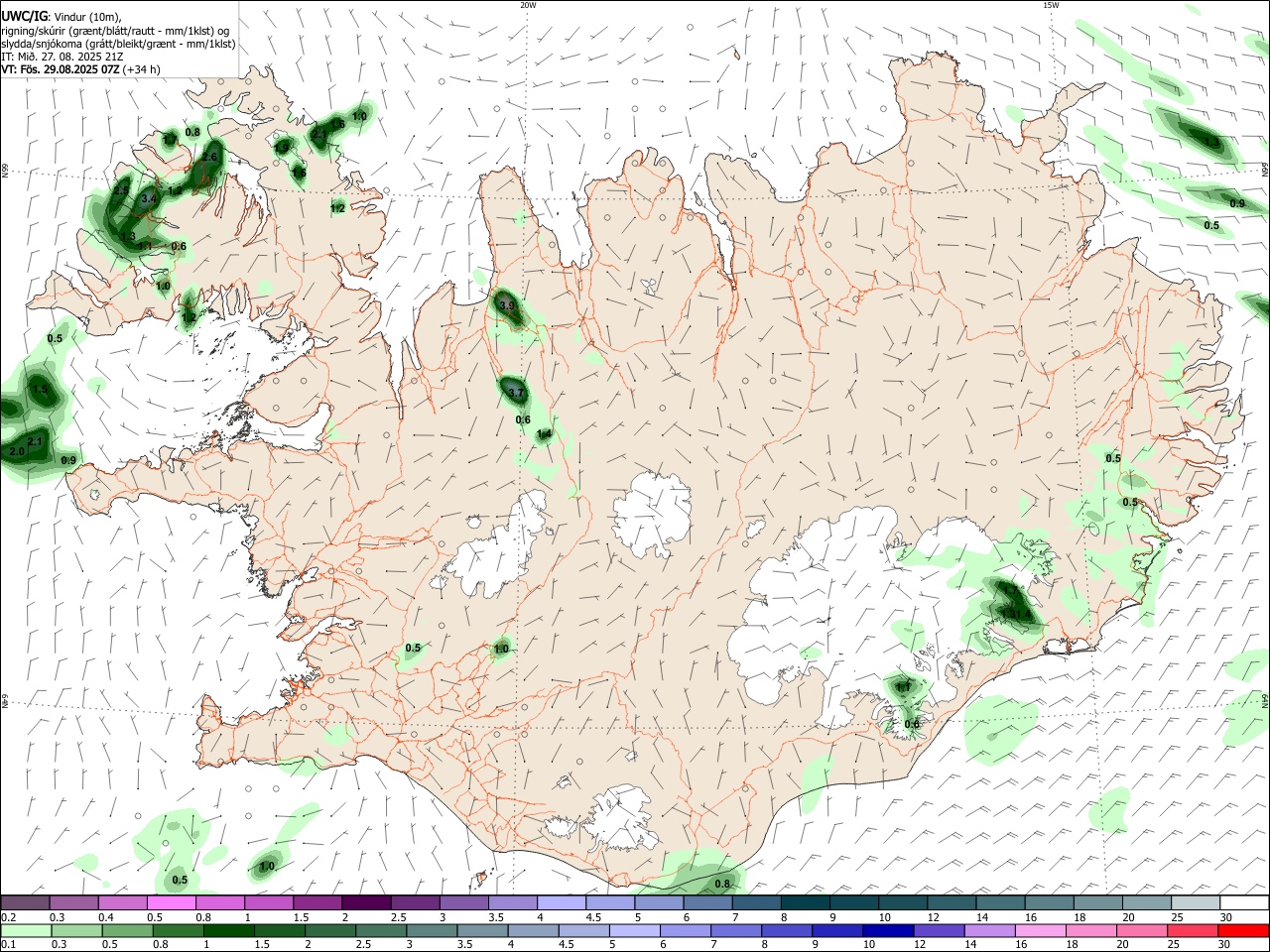The width and height of the screenshot is (1270, 952).
Task: Click the '3.9' precipitation value on the map
Action: pos(507,305)
